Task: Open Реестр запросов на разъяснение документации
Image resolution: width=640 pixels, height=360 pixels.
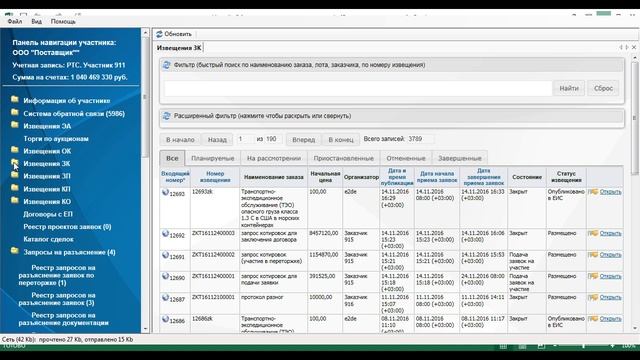Action: 64,319
